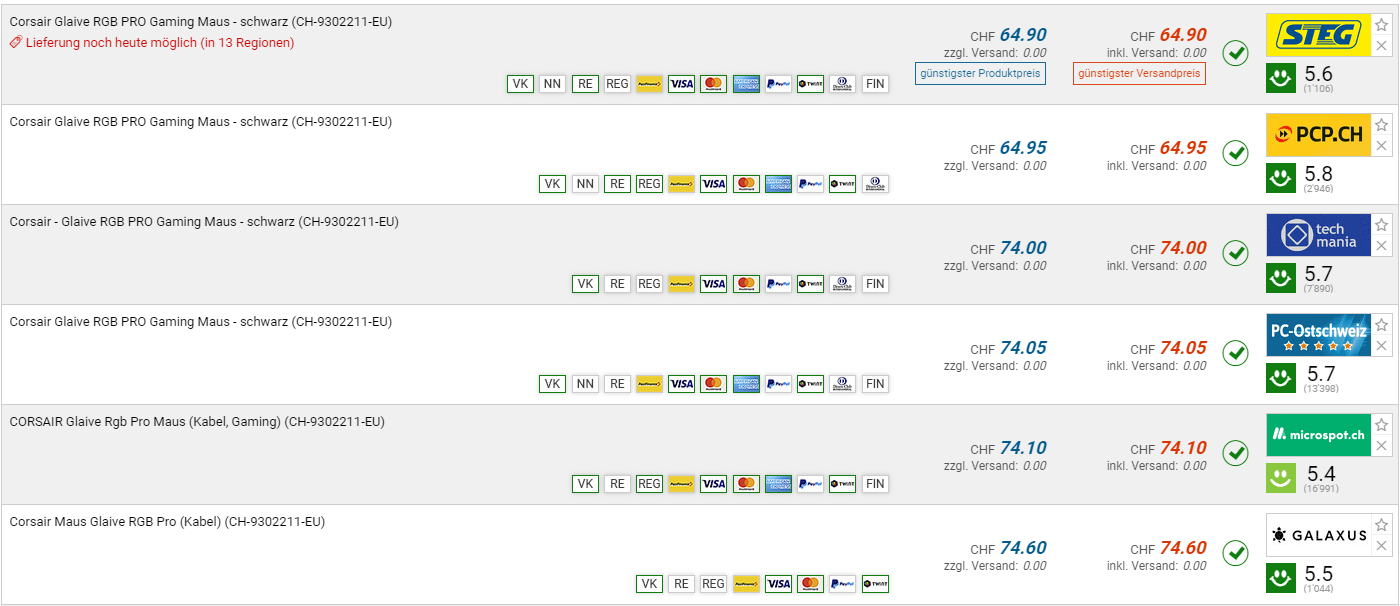This screenshot has height=606, width=1400.
Task: Click the Mastercard icon in the PC-Ostschweiz offer
Action: (x=713, y=384)
